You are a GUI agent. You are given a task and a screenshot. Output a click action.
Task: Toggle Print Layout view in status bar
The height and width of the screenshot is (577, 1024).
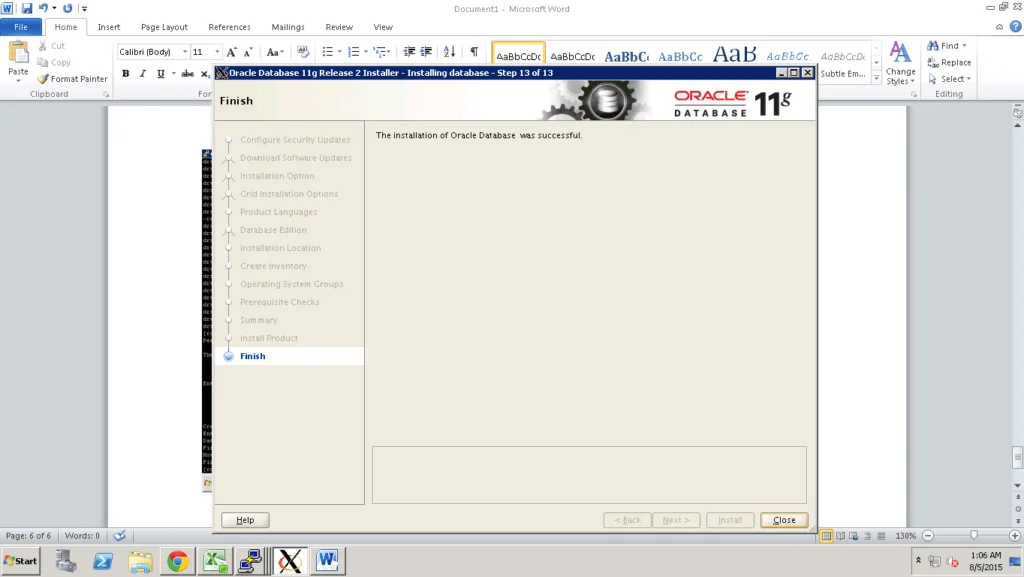coord(826,536)
